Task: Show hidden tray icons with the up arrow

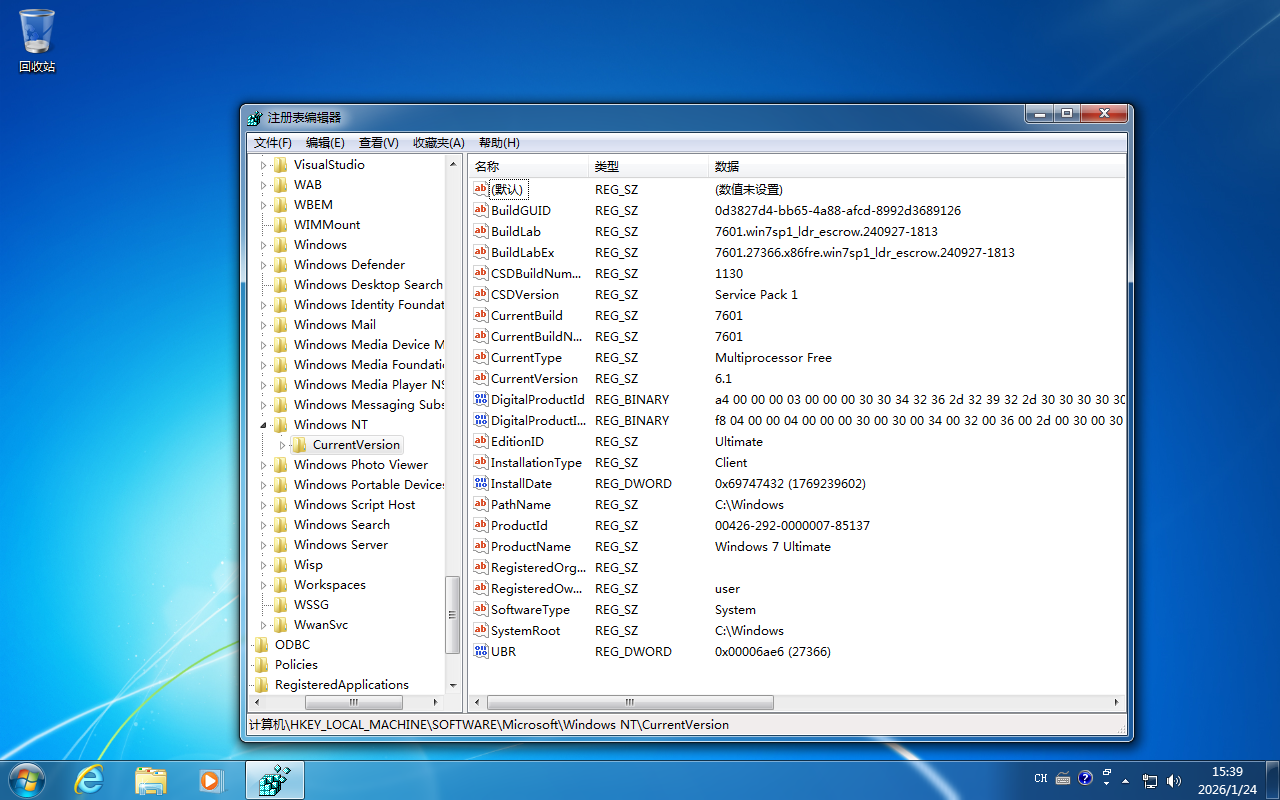Action: (x=1123, y=780)
